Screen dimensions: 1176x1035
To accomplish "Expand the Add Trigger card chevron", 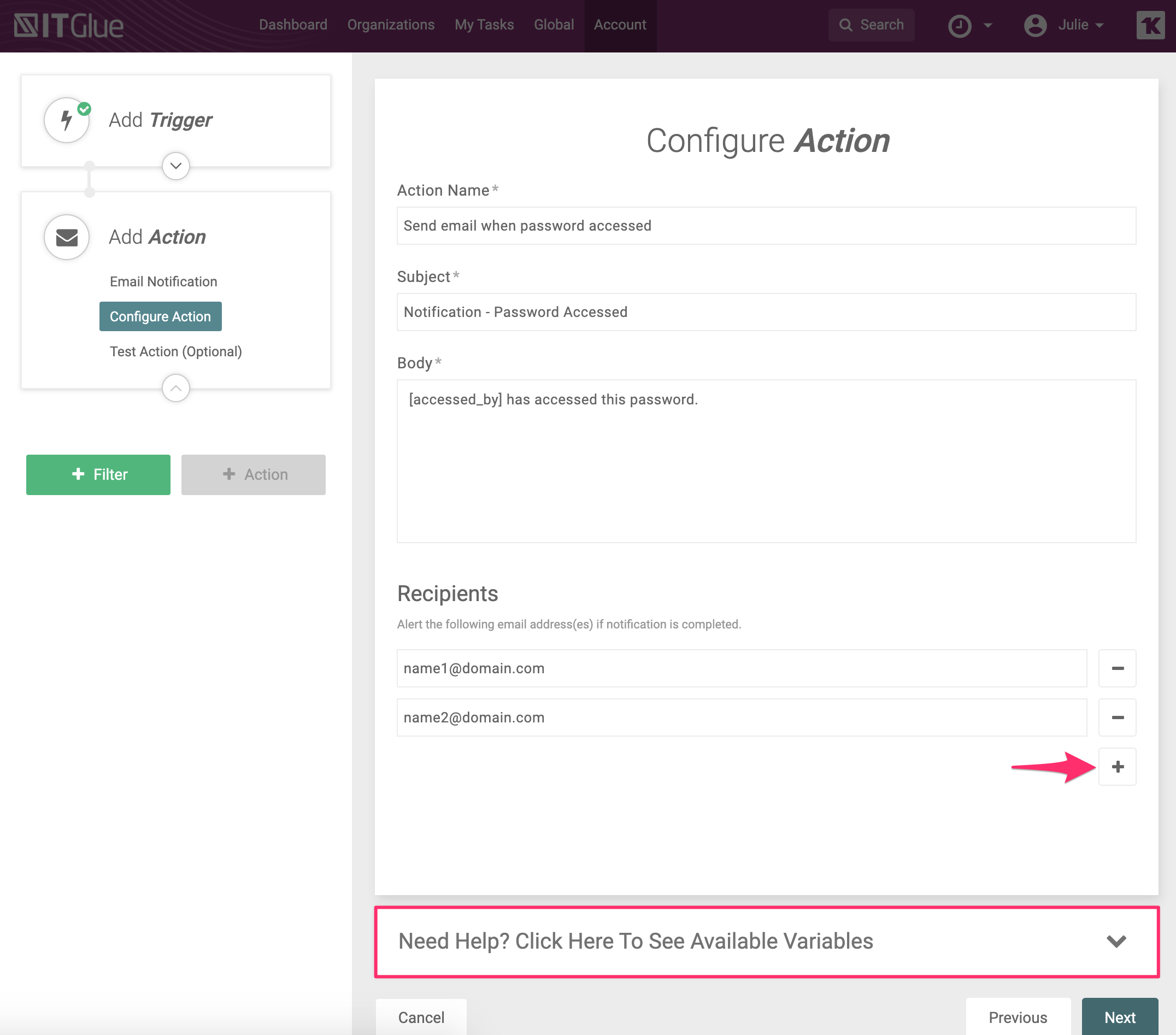I will (x=176, y=166).
